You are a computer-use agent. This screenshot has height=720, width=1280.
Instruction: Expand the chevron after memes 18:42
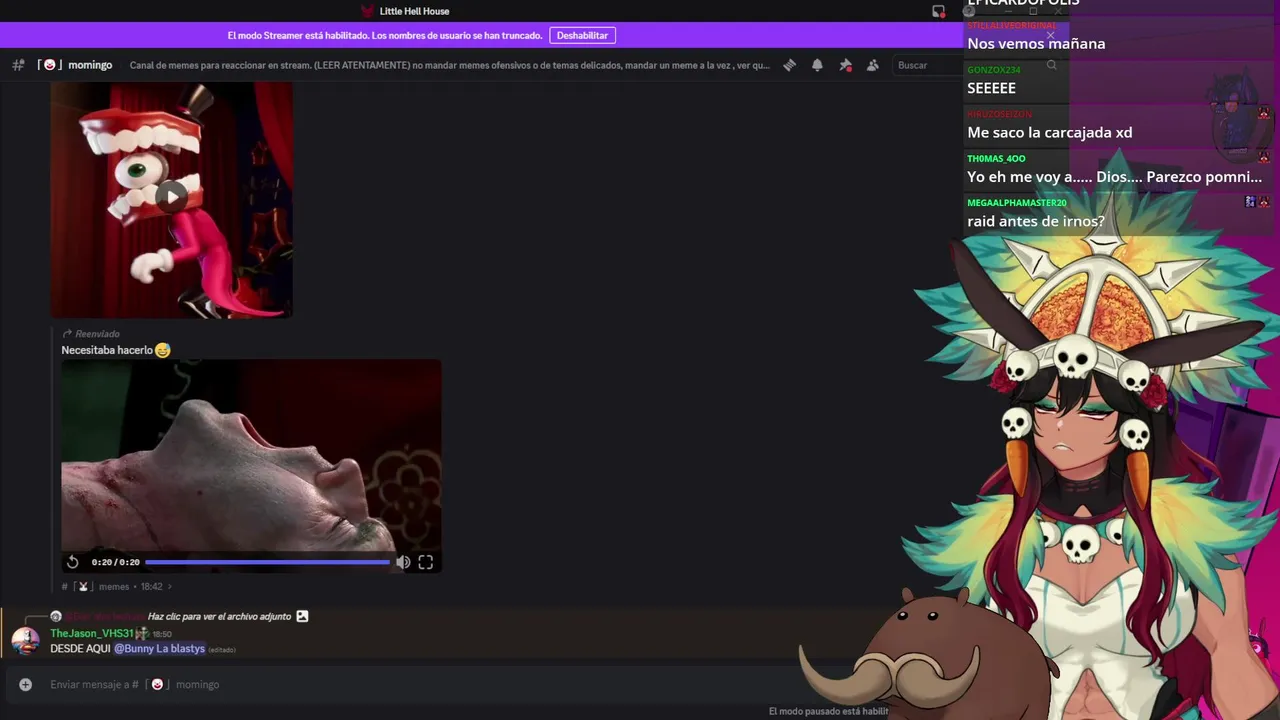point(170,587)
